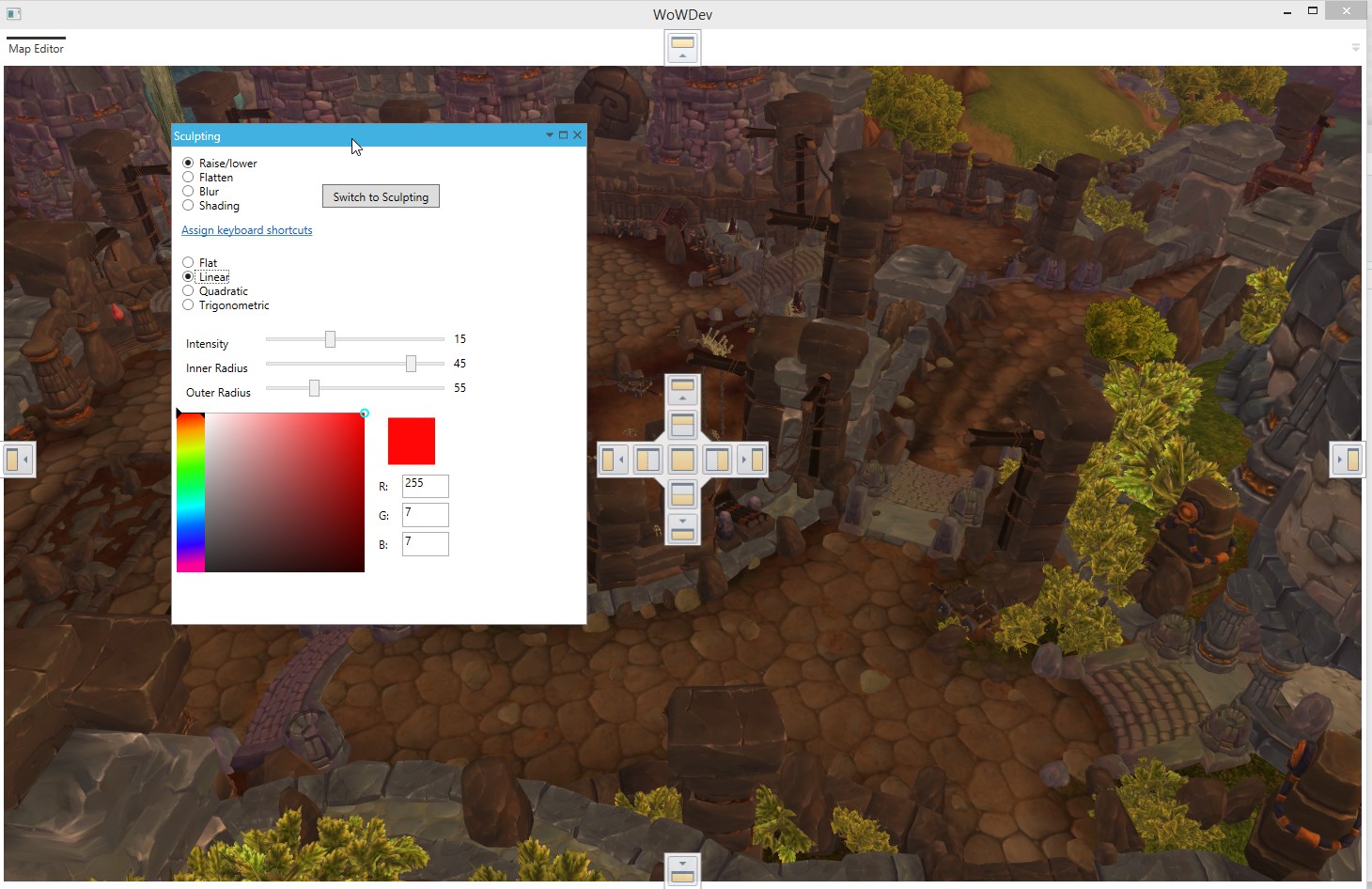Minimize the WoWDev window

[1286, 11]
